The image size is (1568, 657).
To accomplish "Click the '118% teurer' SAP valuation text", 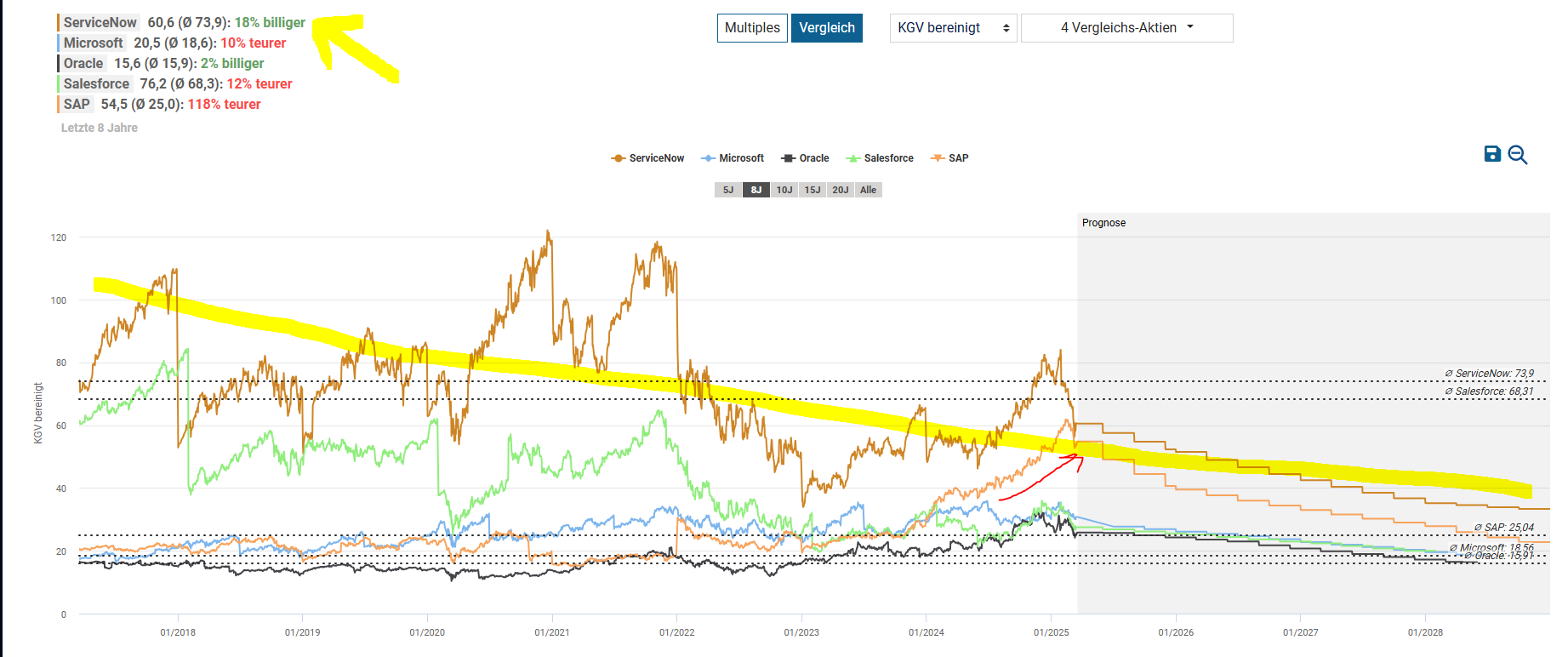I will tap(225, 105).
